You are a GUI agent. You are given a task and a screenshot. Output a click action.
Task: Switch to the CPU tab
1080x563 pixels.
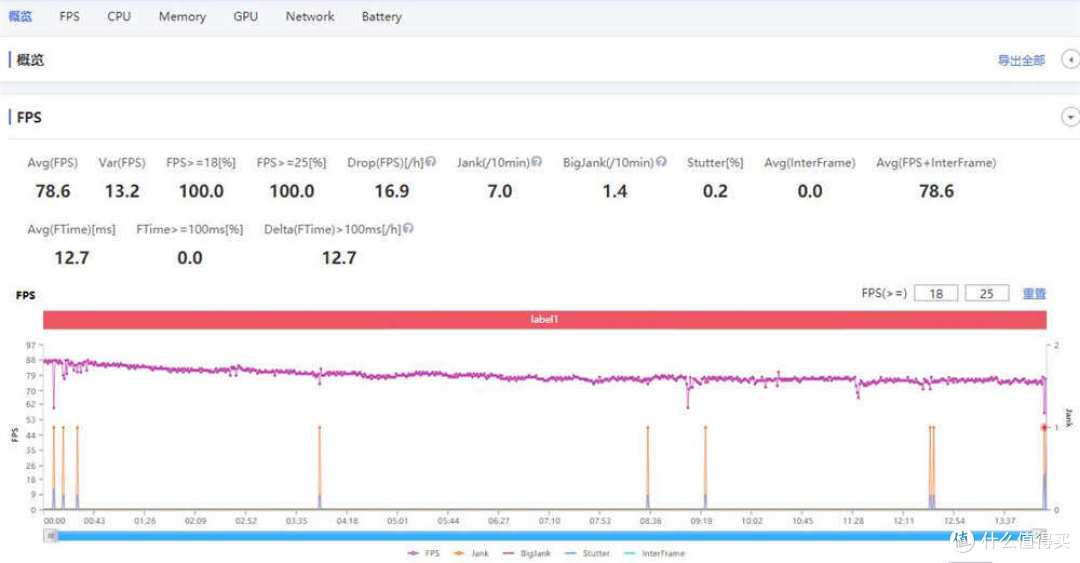click(118, 16)
